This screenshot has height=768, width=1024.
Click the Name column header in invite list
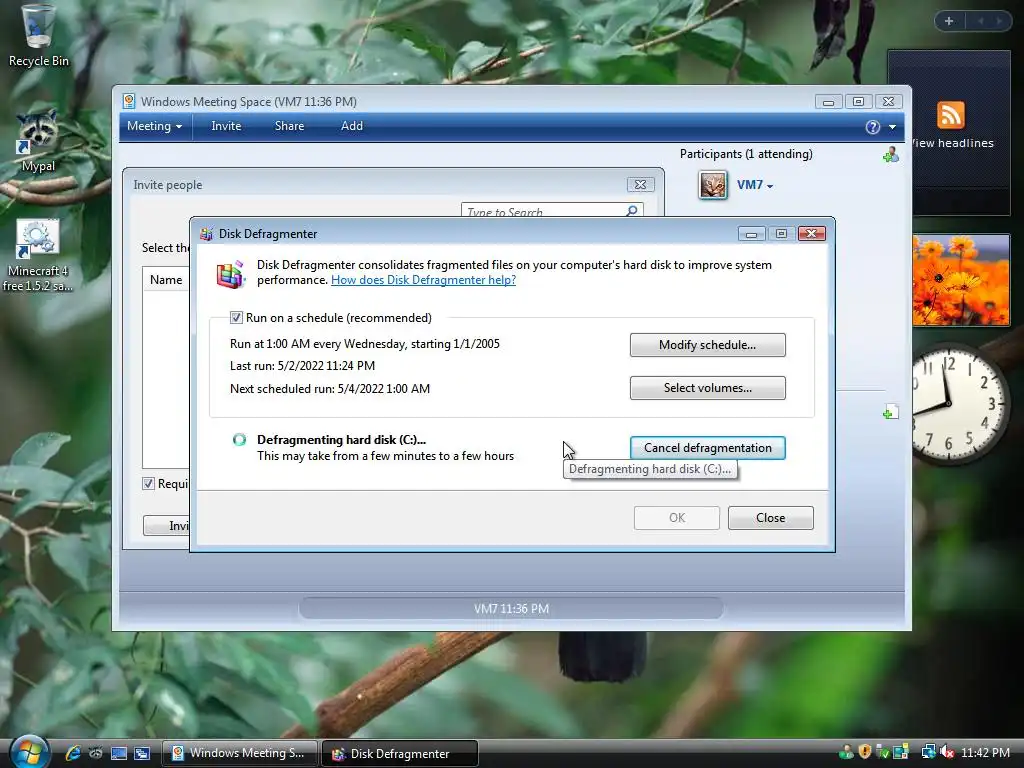166,280
